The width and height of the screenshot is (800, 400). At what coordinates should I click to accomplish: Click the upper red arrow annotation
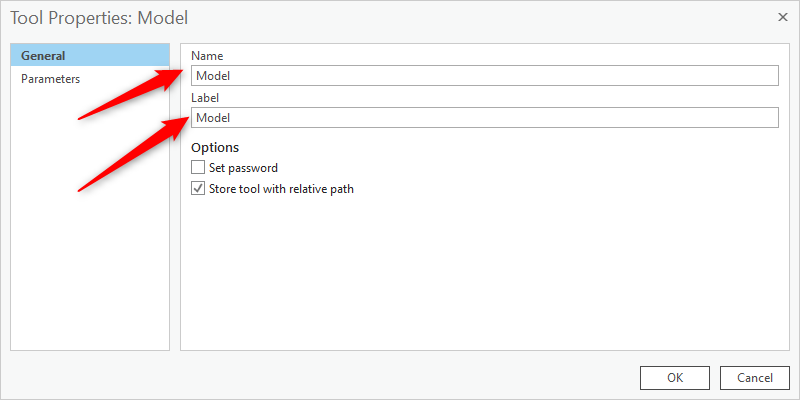pos(129,93)
